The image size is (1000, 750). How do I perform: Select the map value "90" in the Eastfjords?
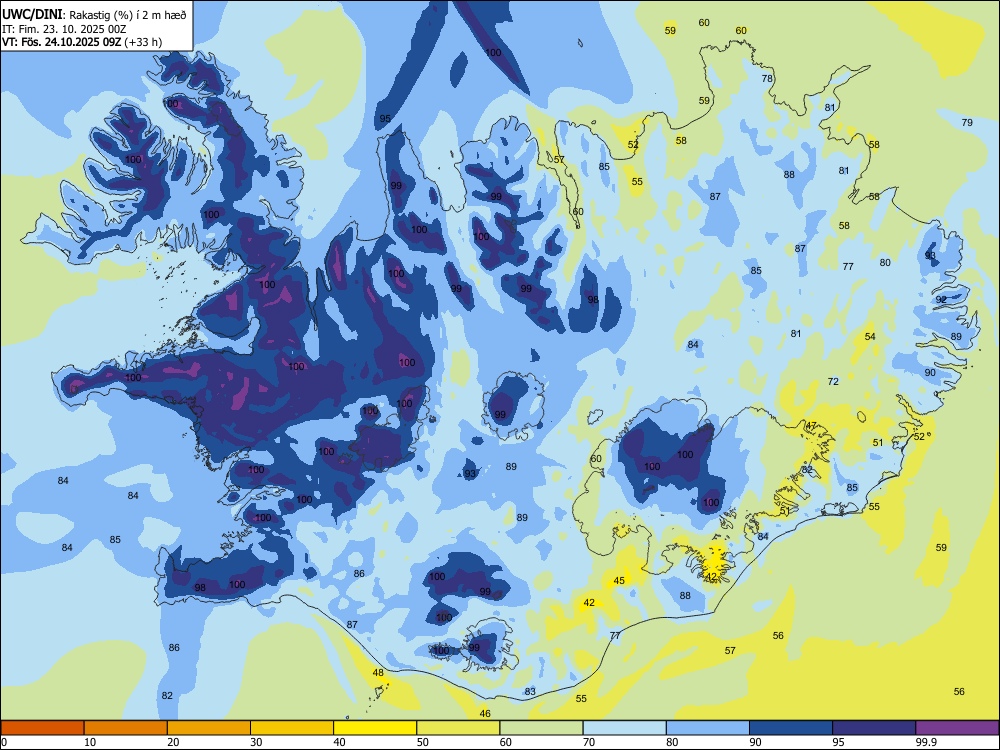point(930,372)
